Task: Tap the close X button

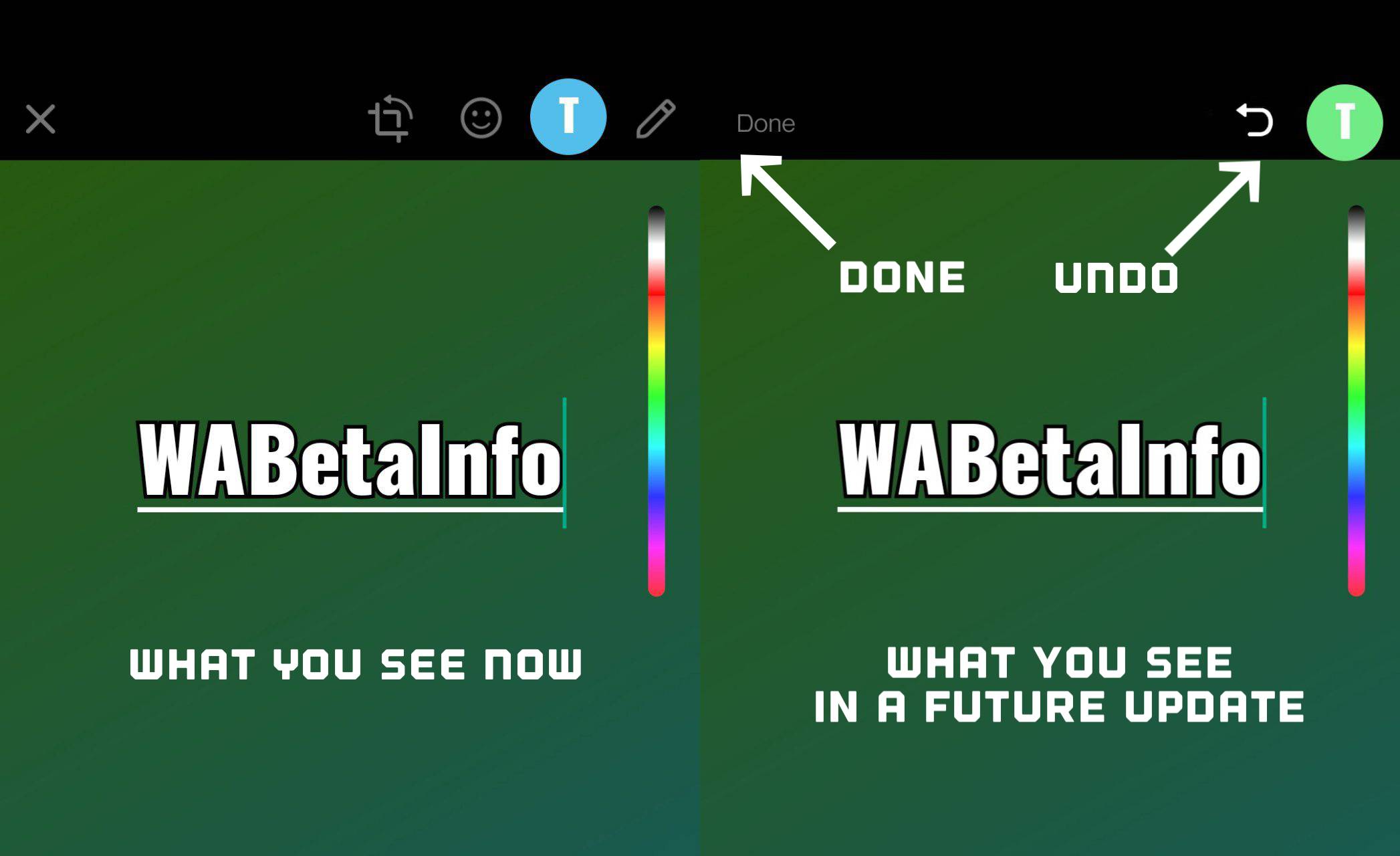Action: pyautogui.click(x=40, y=119)
